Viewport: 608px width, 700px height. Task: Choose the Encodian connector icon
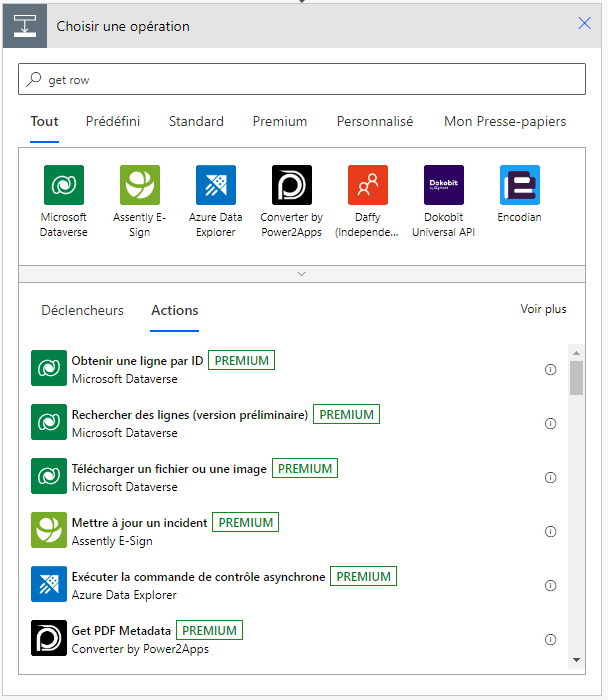point(520,185)
